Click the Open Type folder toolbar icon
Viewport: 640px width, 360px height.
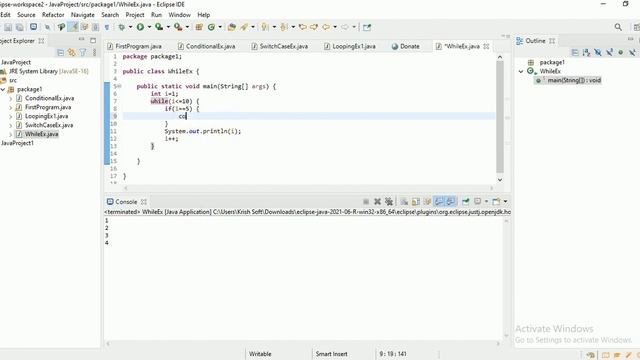pyautogui.click(x=231, y=27)
